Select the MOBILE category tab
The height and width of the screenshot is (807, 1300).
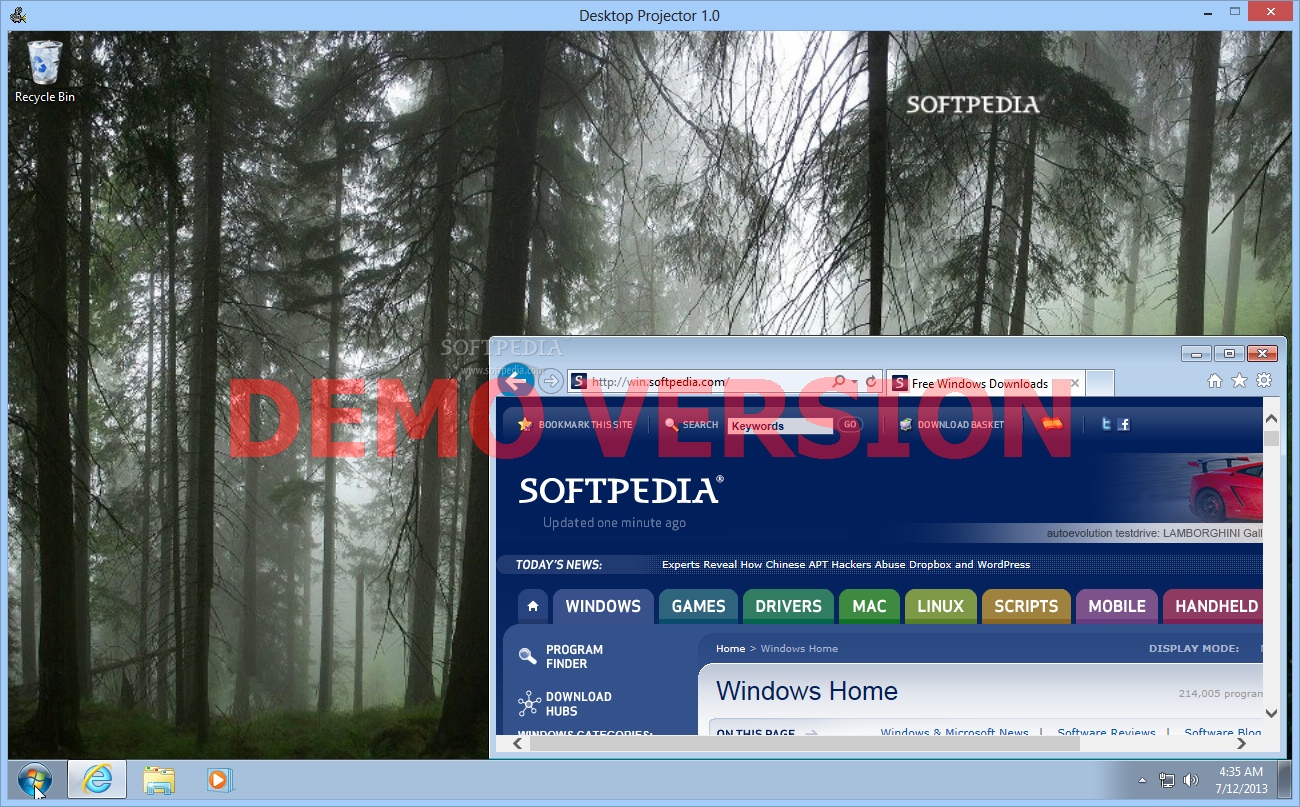point(1117,606)
